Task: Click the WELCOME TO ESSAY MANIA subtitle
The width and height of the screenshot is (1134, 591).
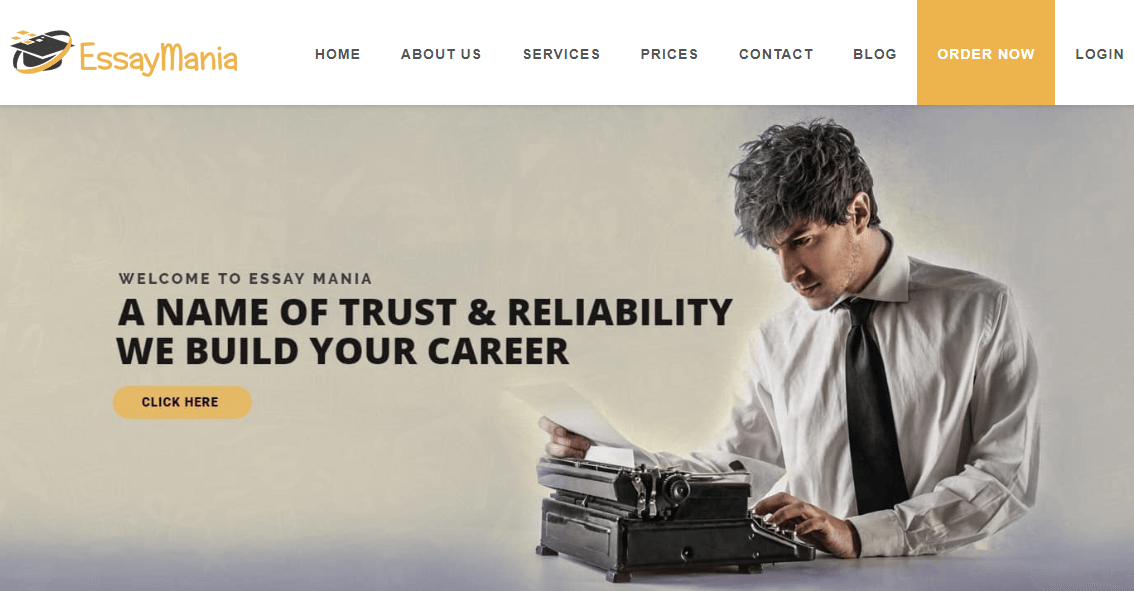Action: click(x=245, y=279)
